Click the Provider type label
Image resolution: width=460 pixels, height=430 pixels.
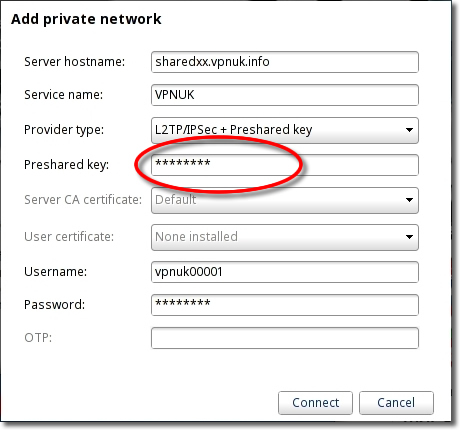tap(64, 130)
